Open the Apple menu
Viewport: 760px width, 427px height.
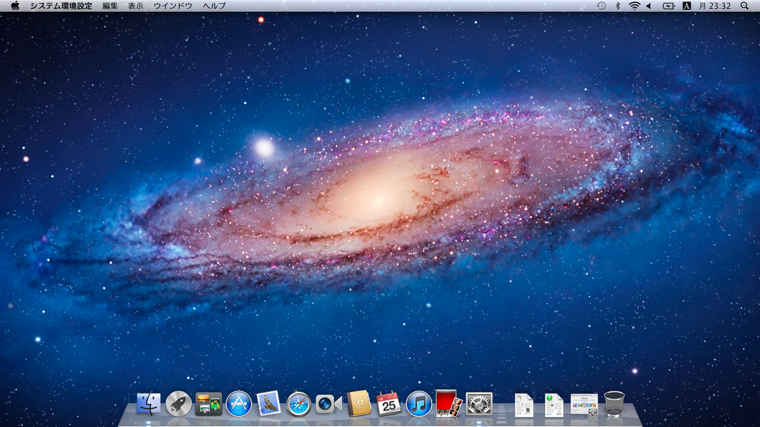coord(15,6)
